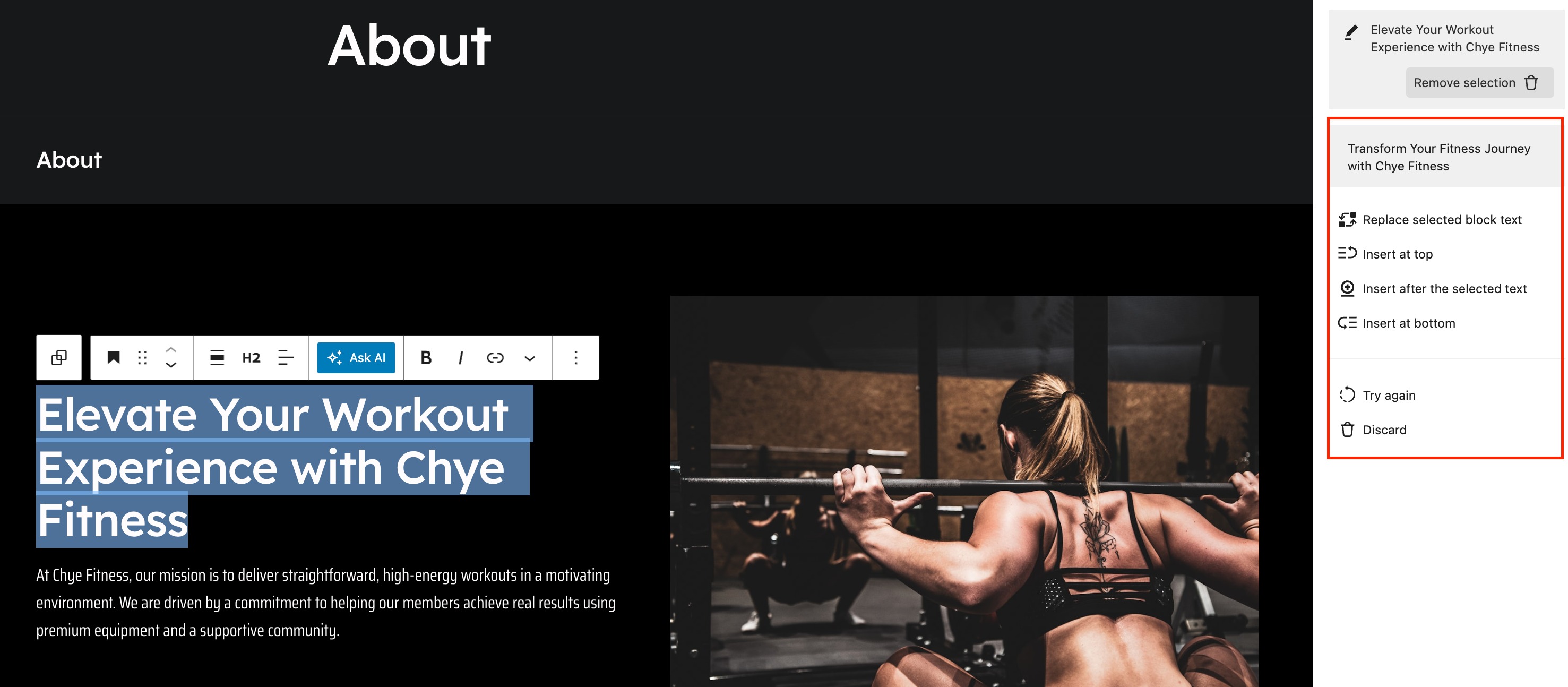The image size is (1568, 687).
Task: Insert a link with link icon
Action: [x=495, y=357]
